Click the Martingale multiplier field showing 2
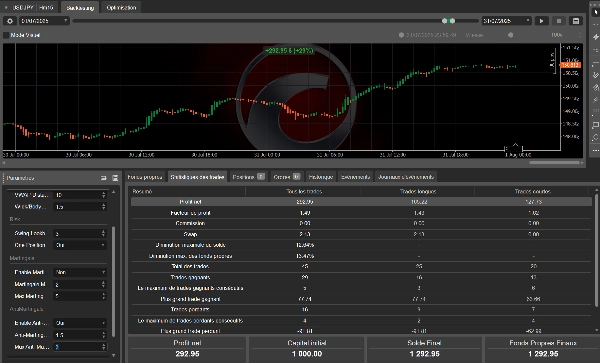Image resolution: width=600 pixels, height=363 pixels. tap(80, 285)
